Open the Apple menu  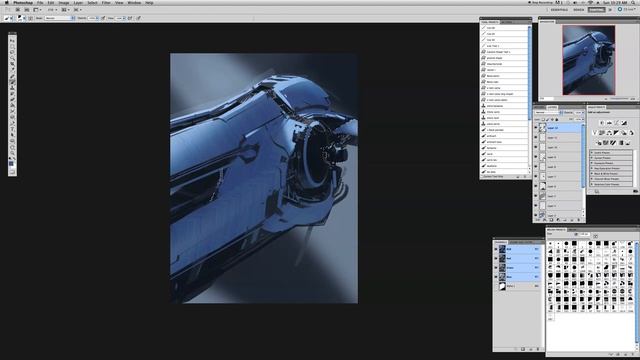(6, 2)
